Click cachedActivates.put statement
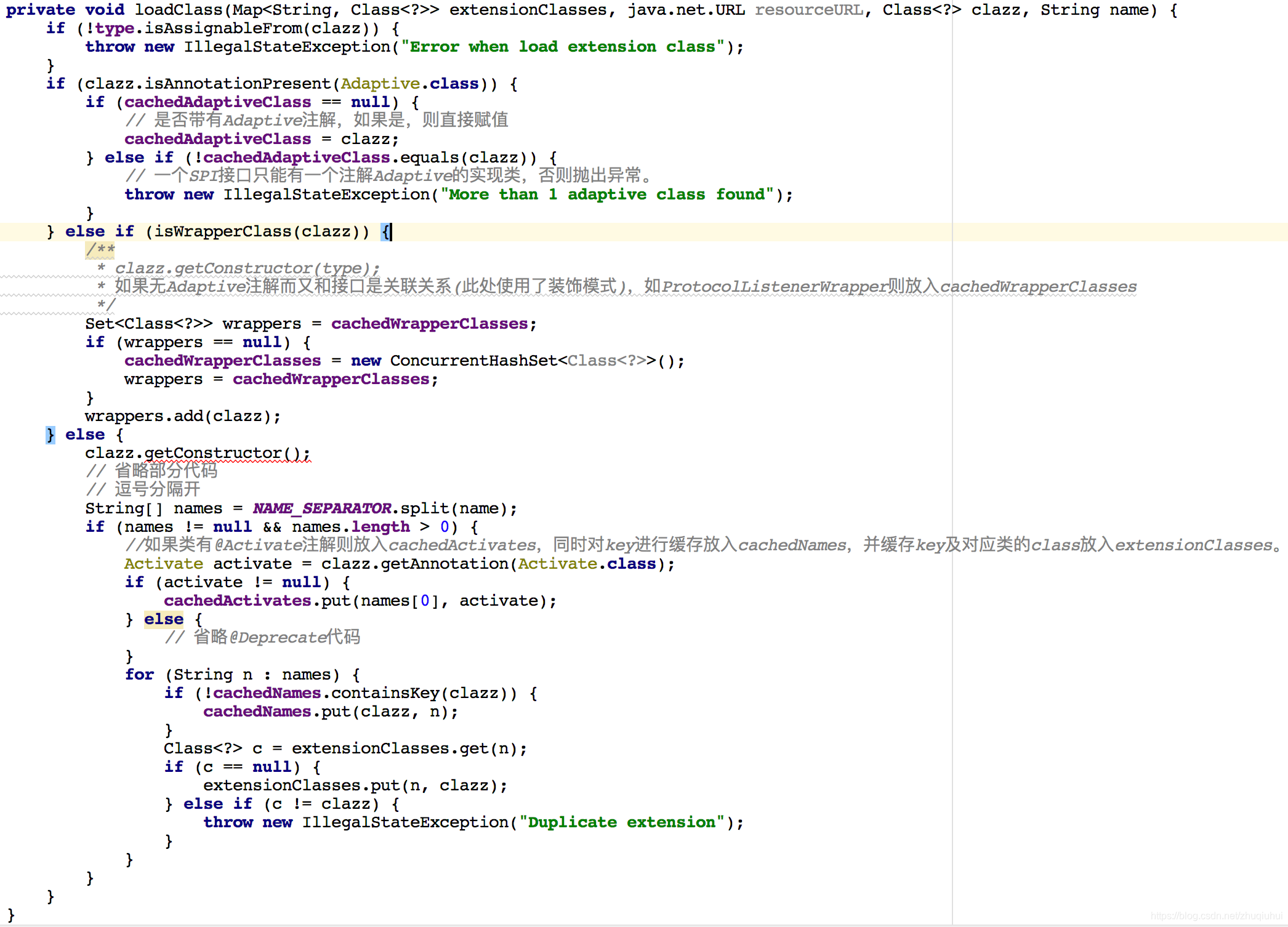Viewport: 1288px width, 927px height. (x=360, y=601)
